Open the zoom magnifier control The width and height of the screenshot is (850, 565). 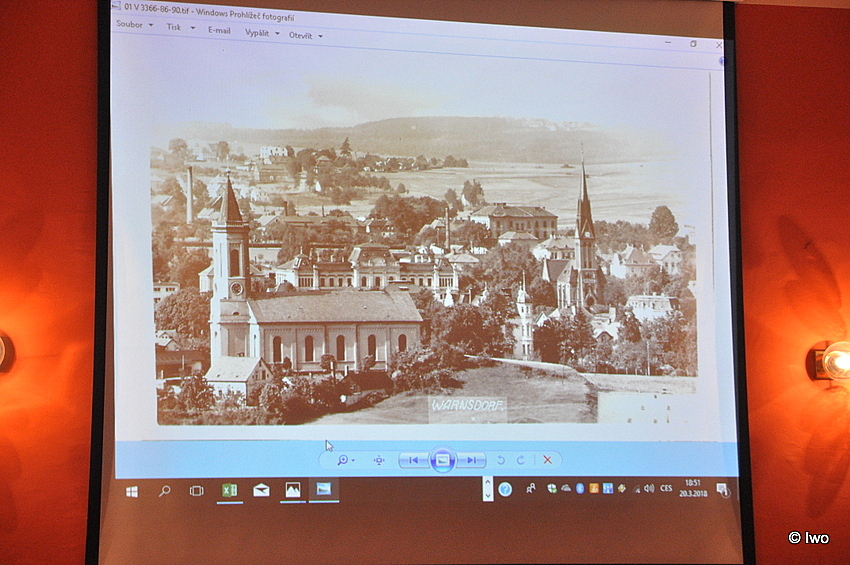click(x=343, y=460)
